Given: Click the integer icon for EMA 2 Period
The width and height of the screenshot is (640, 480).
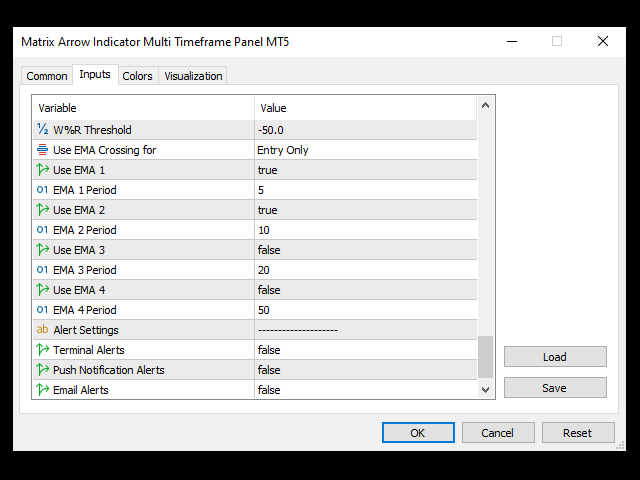Looking at the screenshot, I should pyautogui.click(x=42, y=229).
